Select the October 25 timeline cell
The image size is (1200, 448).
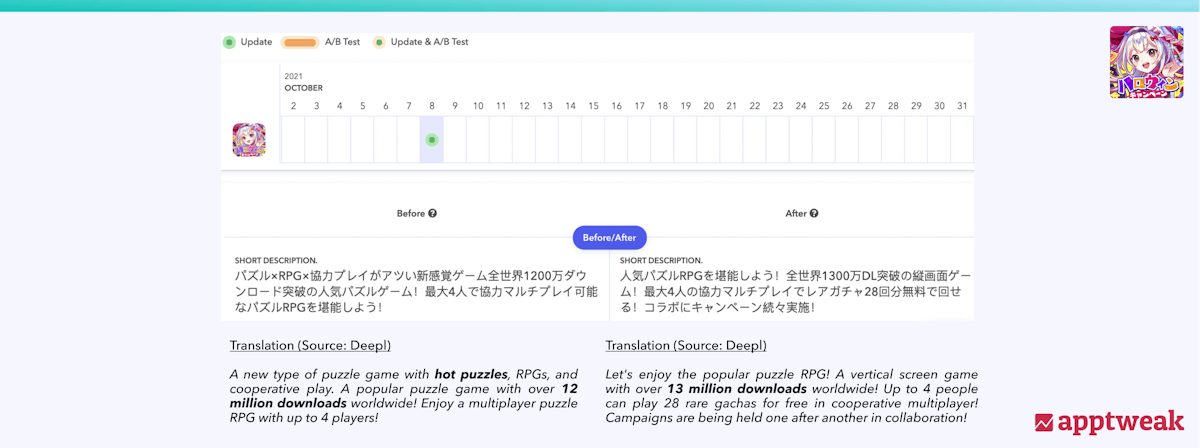tap(824, 139)
